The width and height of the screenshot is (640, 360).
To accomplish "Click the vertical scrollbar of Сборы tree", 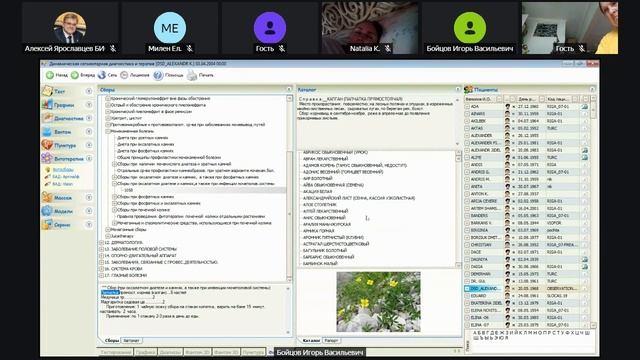I will (289, 188).
